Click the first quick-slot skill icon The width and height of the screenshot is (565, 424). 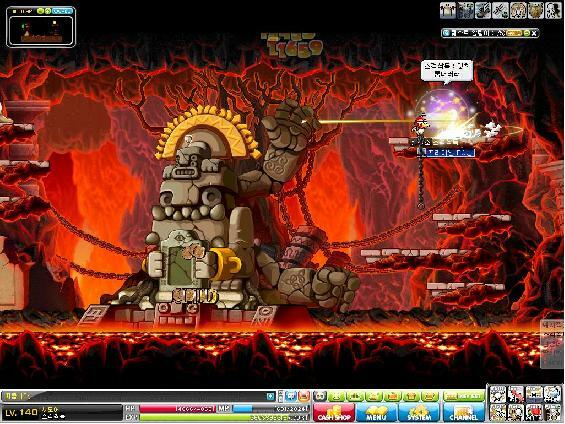(497, 394)
